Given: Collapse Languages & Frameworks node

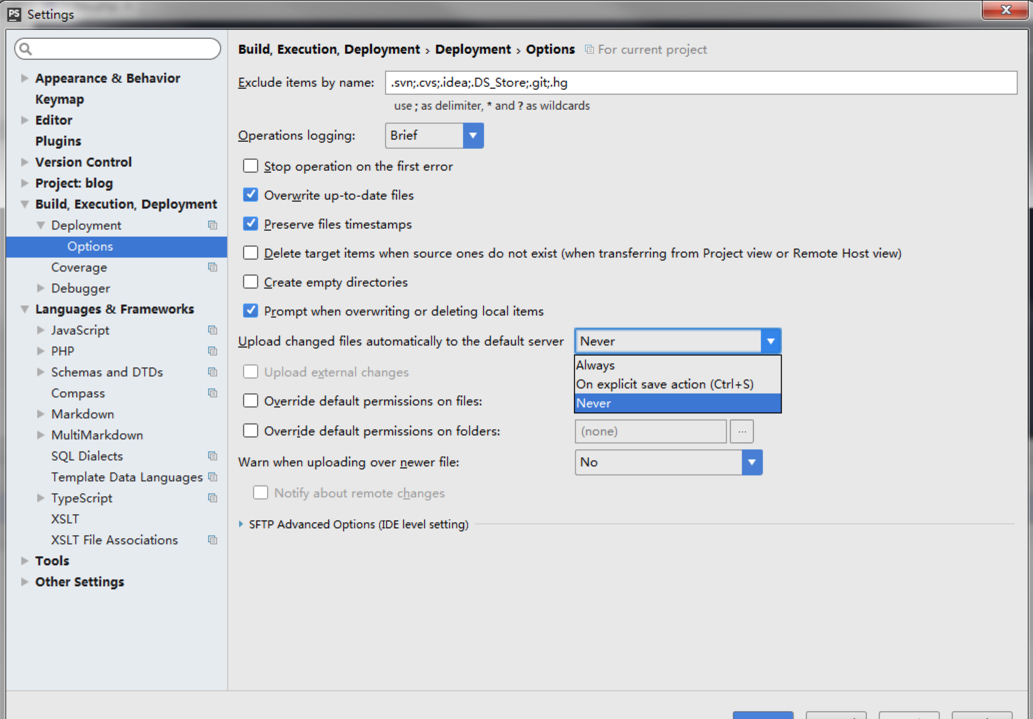Looking at the screenshot, I should (x=24, y=309).
